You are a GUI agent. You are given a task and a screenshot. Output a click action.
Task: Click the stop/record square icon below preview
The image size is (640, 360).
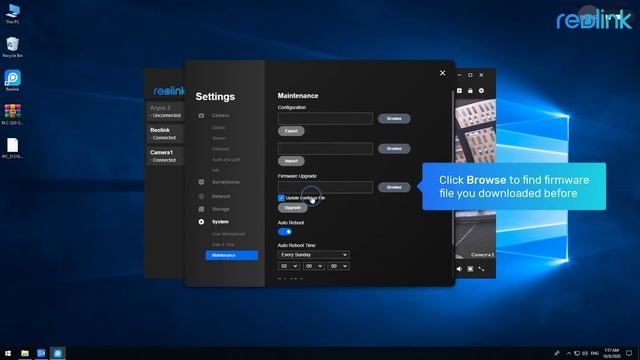(x=470, y=269)
